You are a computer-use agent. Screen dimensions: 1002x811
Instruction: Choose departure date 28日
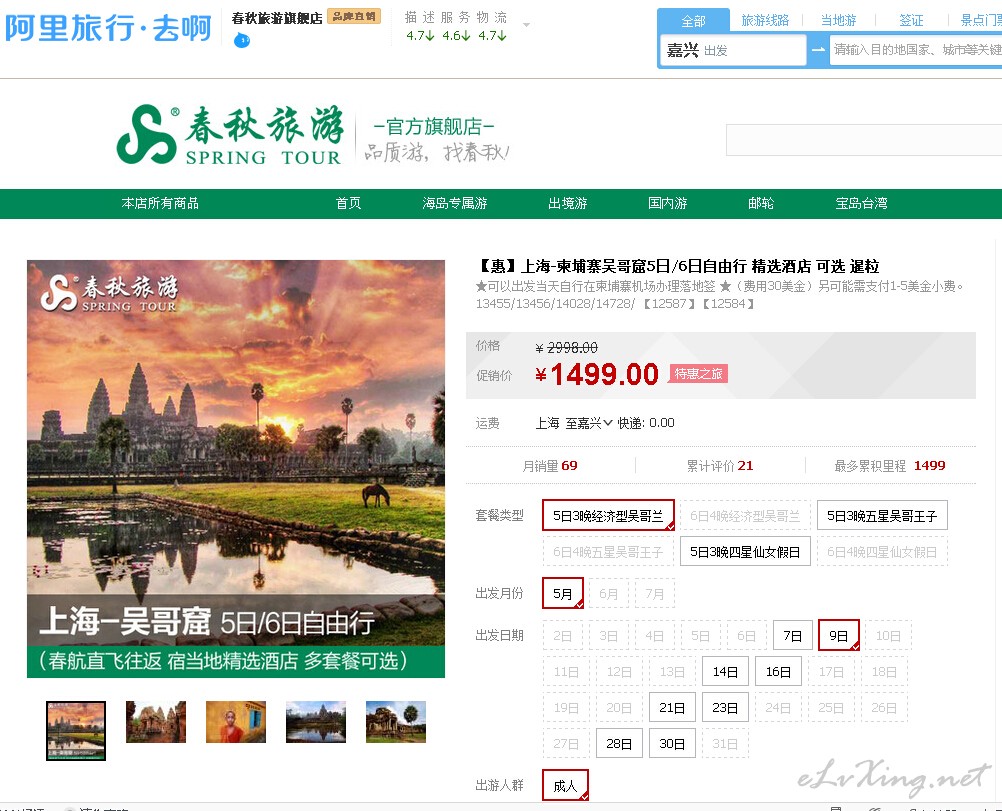[619, 743]
